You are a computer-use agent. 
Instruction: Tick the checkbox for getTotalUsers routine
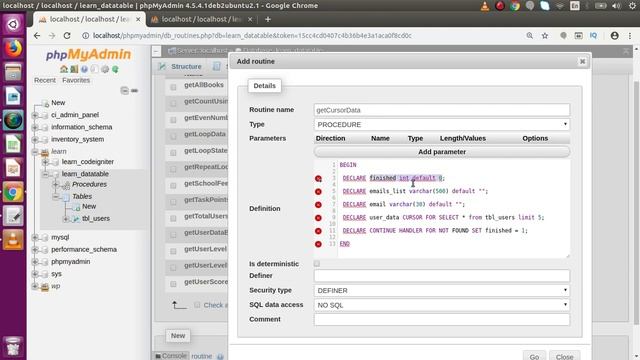point(173,218)
